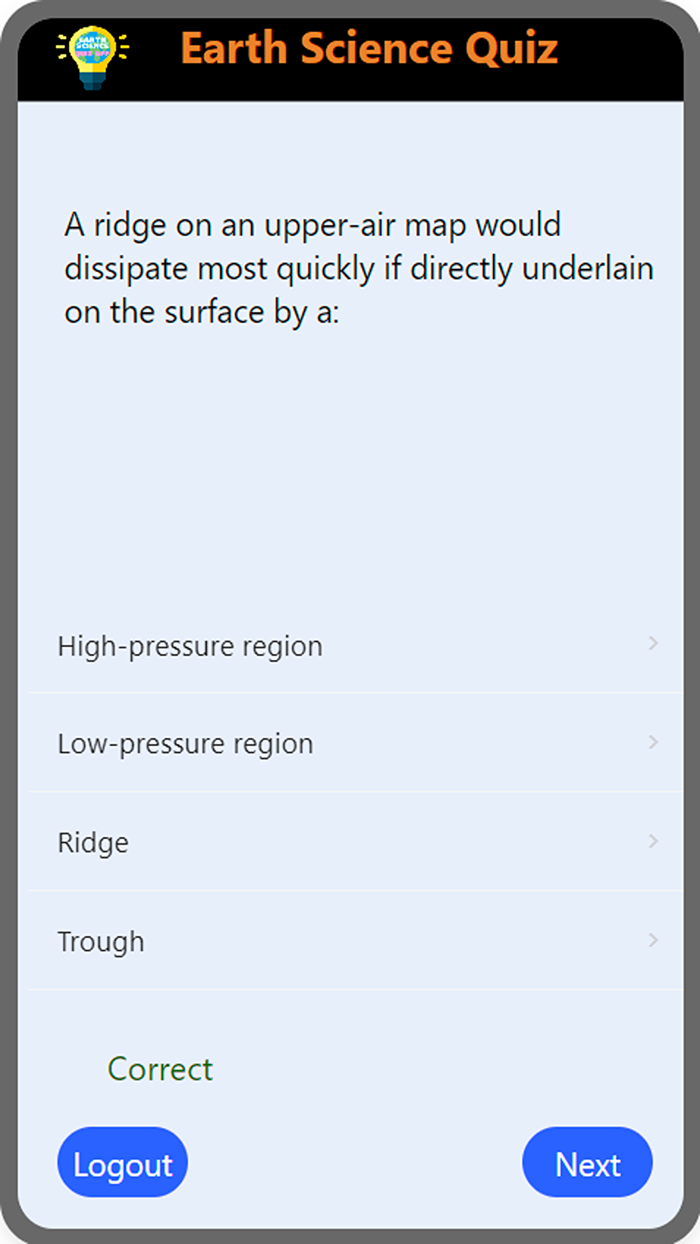Select the High-pressure region answer
700x1244 pixels.
point(190,646)
